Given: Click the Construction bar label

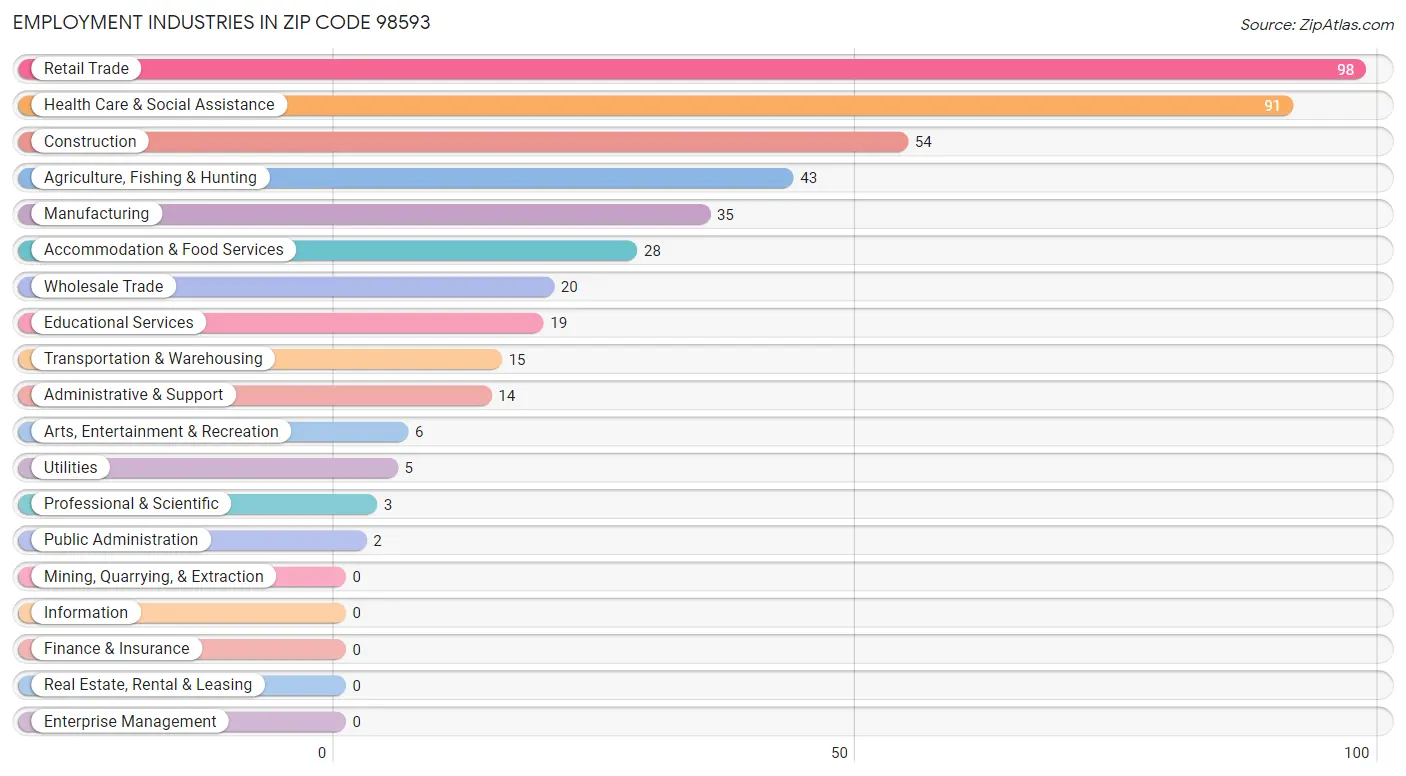Looking at the screenshot, I should coord(90,141).
